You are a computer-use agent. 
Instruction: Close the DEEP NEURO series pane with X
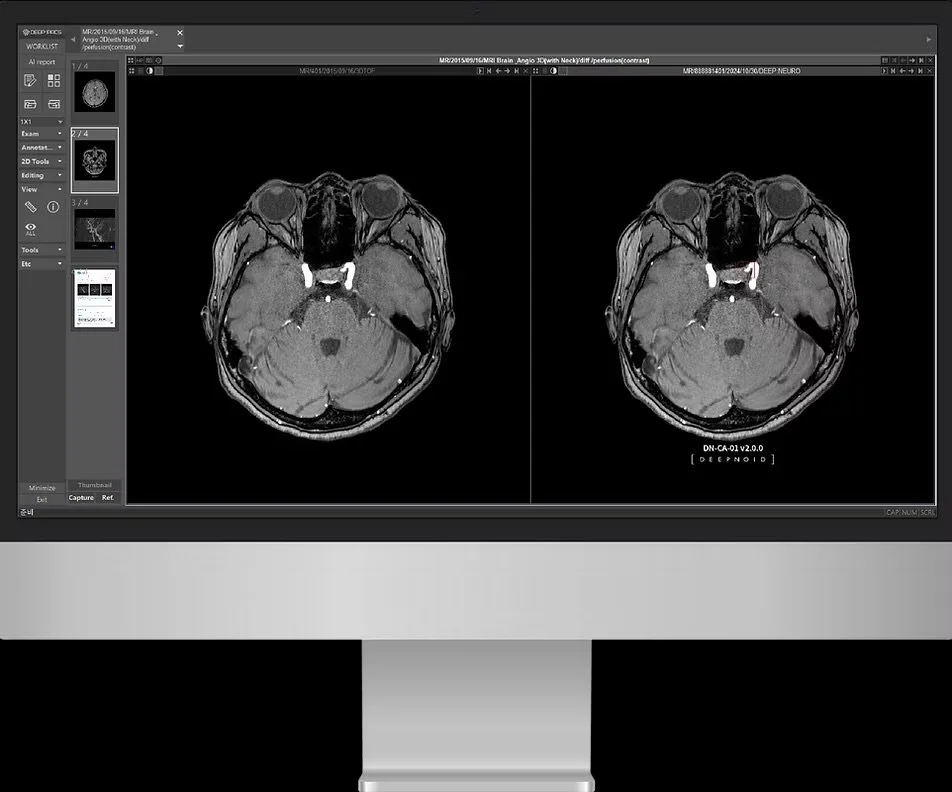pyautogui.click(x=930, y=71)
